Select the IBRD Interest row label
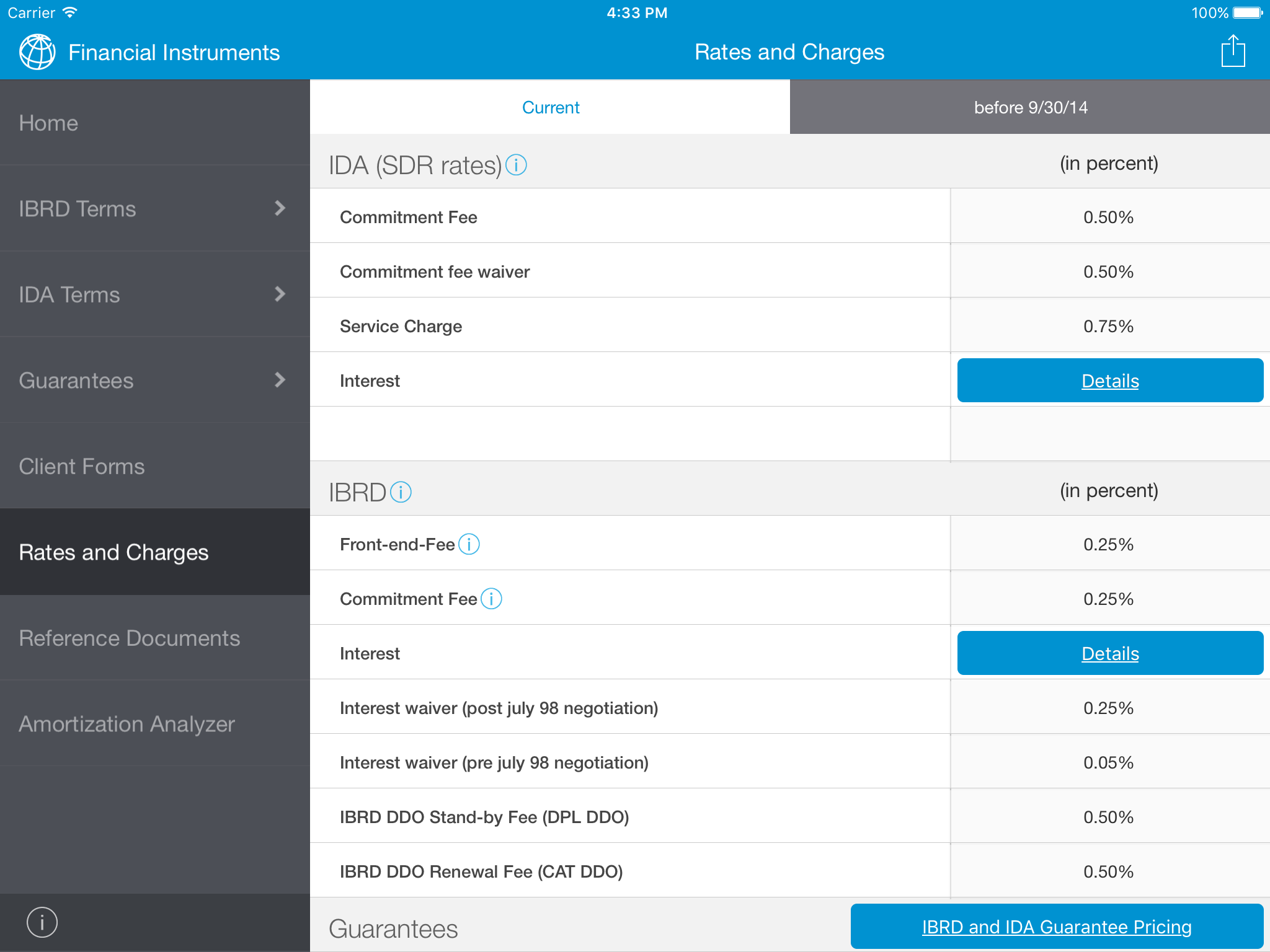The image size is (1270, 952). 370,653
